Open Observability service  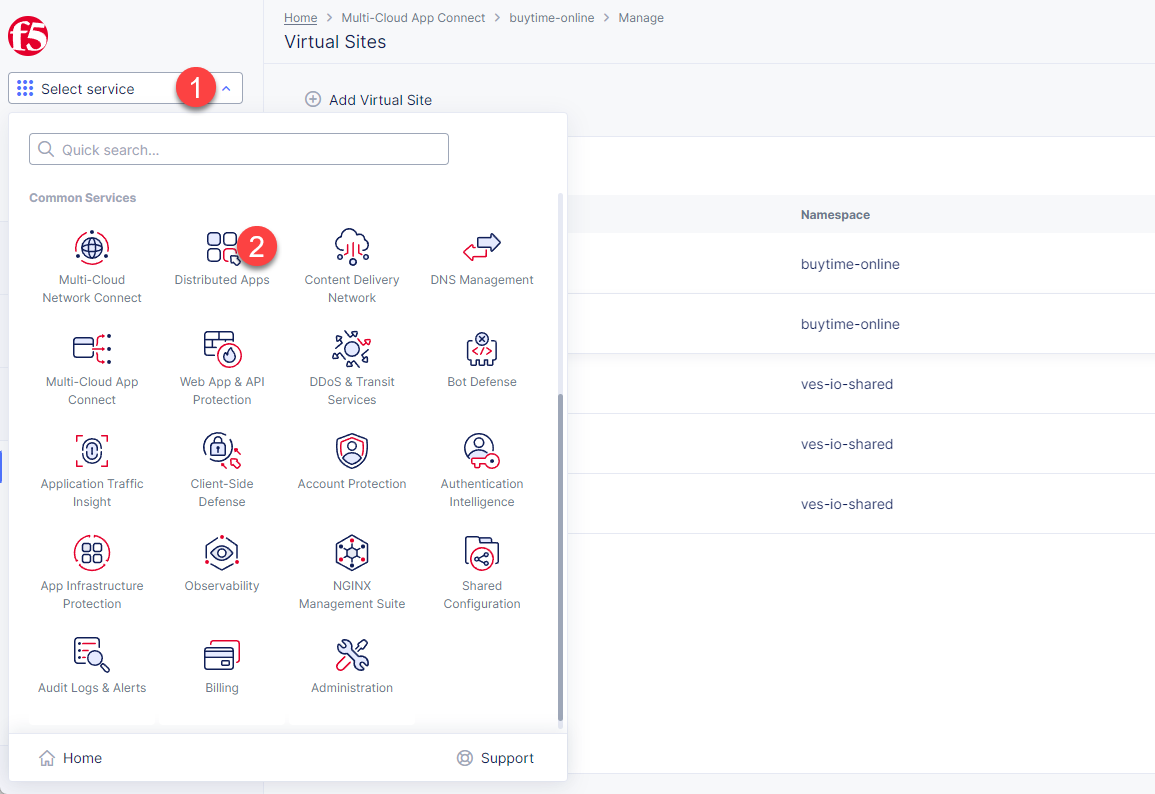[222, 563]
